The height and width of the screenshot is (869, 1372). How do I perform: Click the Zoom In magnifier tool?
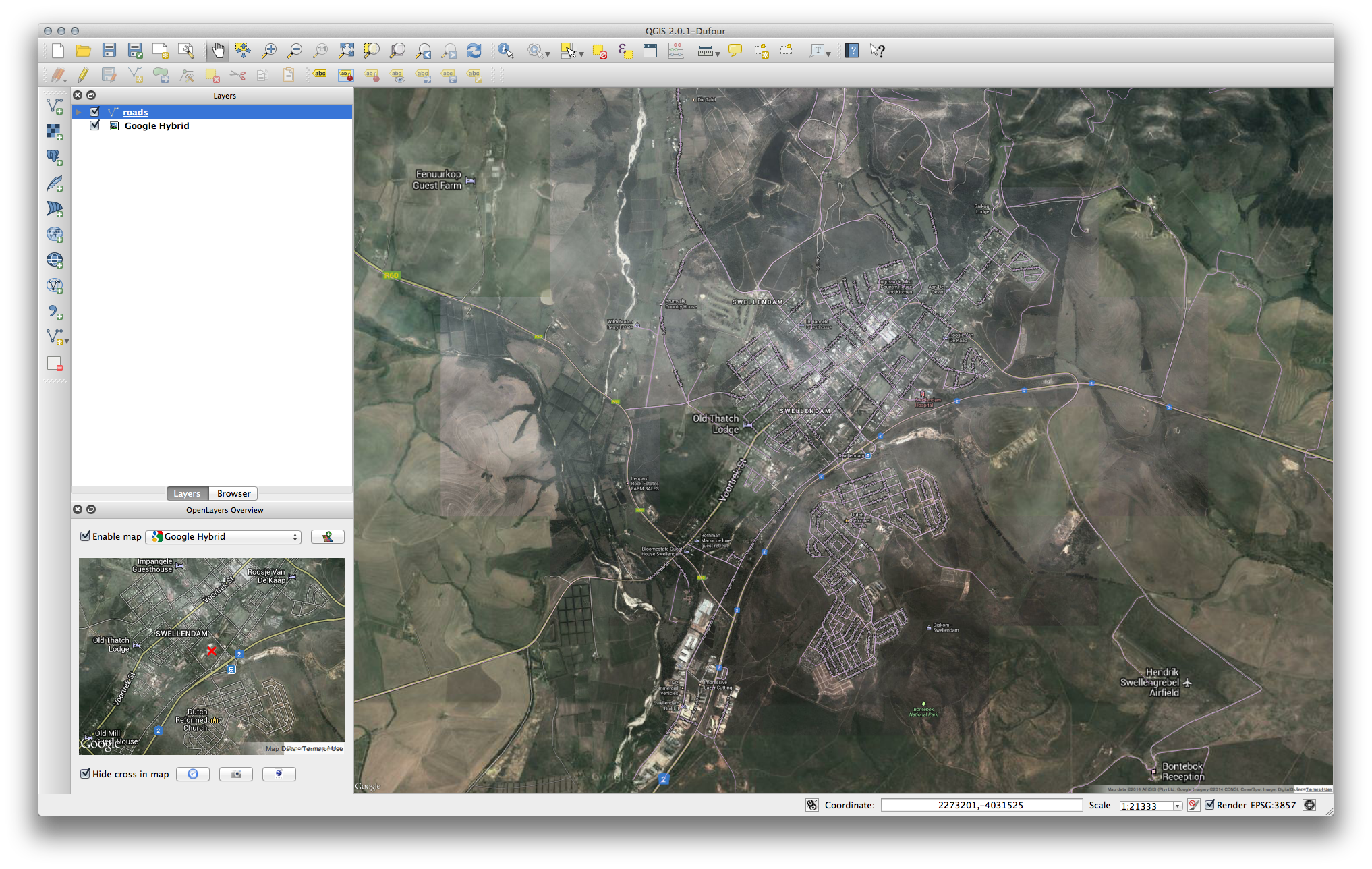point(269,51)
